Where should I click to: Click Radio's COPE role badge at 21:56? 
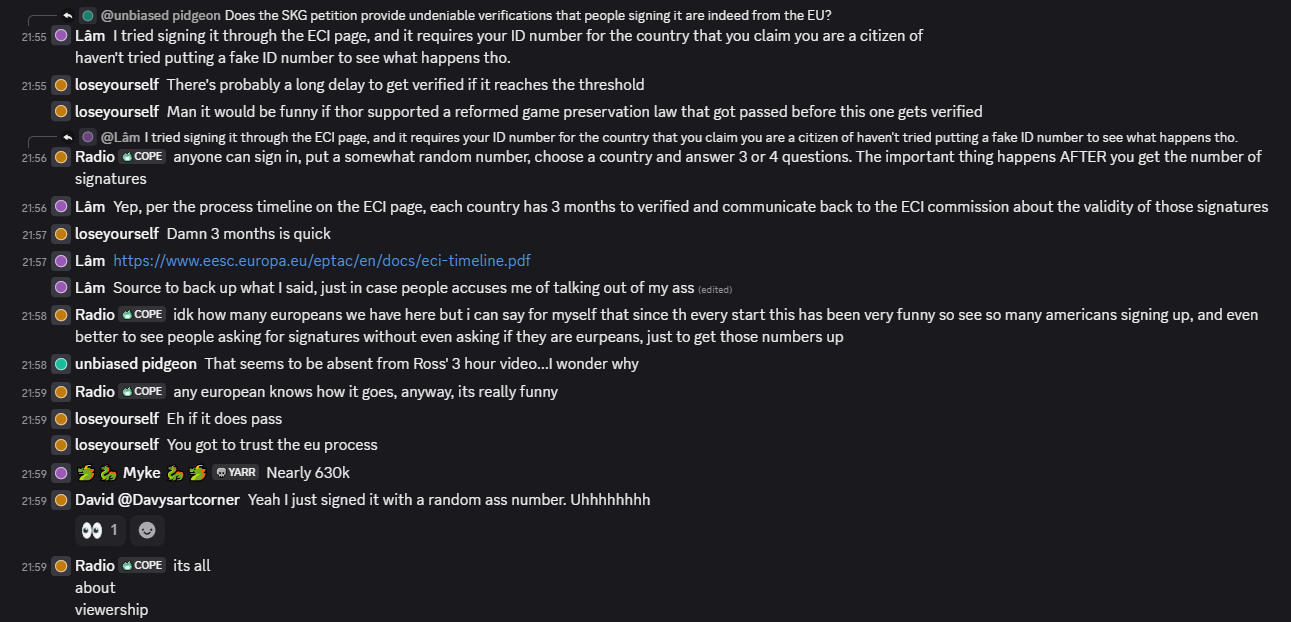tap(143, 157)
